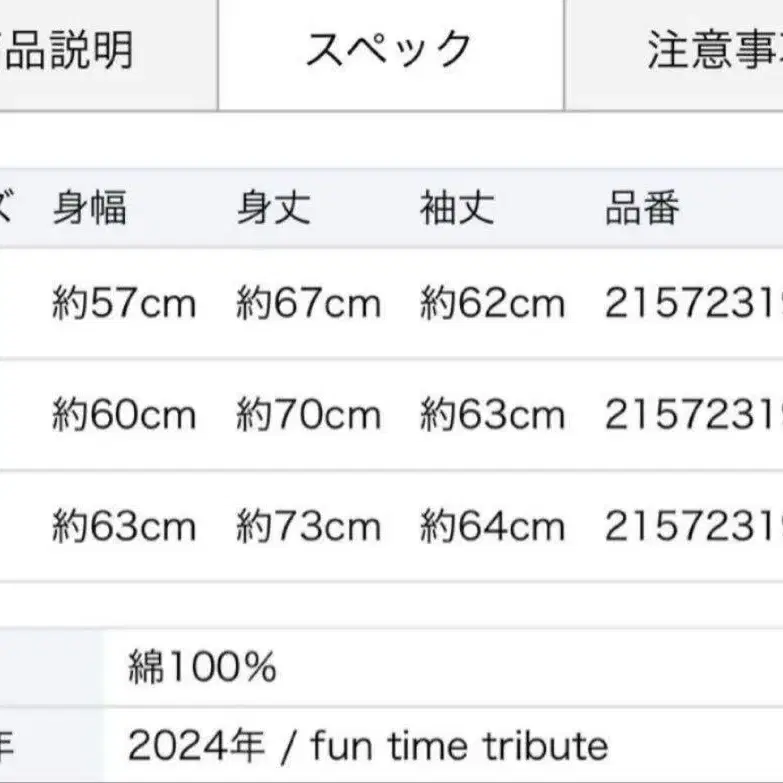Click the 綿100% material value
The image size is (783, 783).
pos(202,667)
